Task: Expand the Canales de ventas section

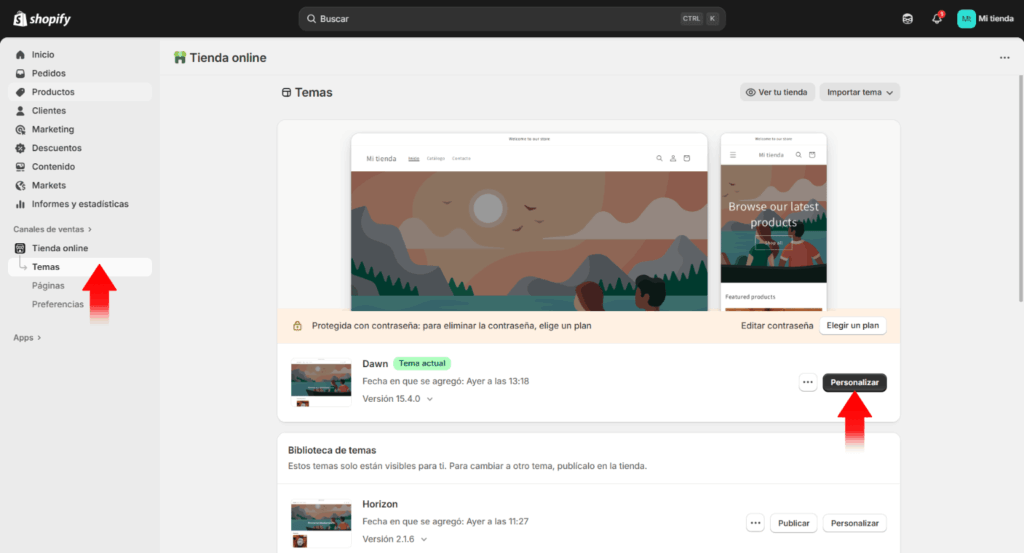Action: [52, 229]
